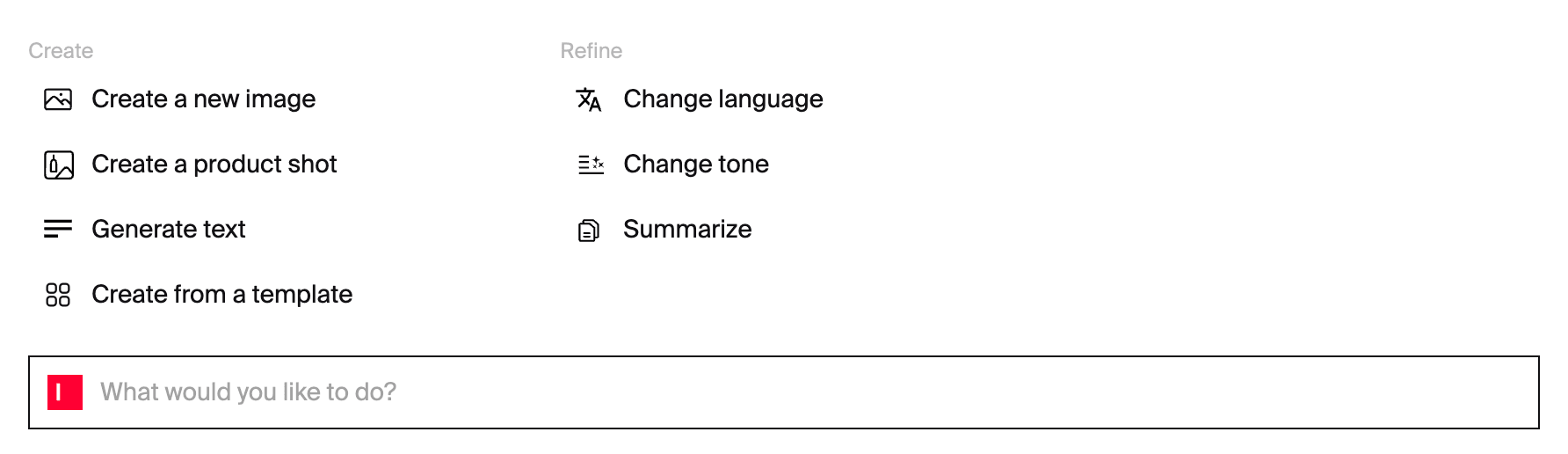Click the translate icon for Change language
The width and height of the screenshot is (1568, 454).
(x=589, y=99)
